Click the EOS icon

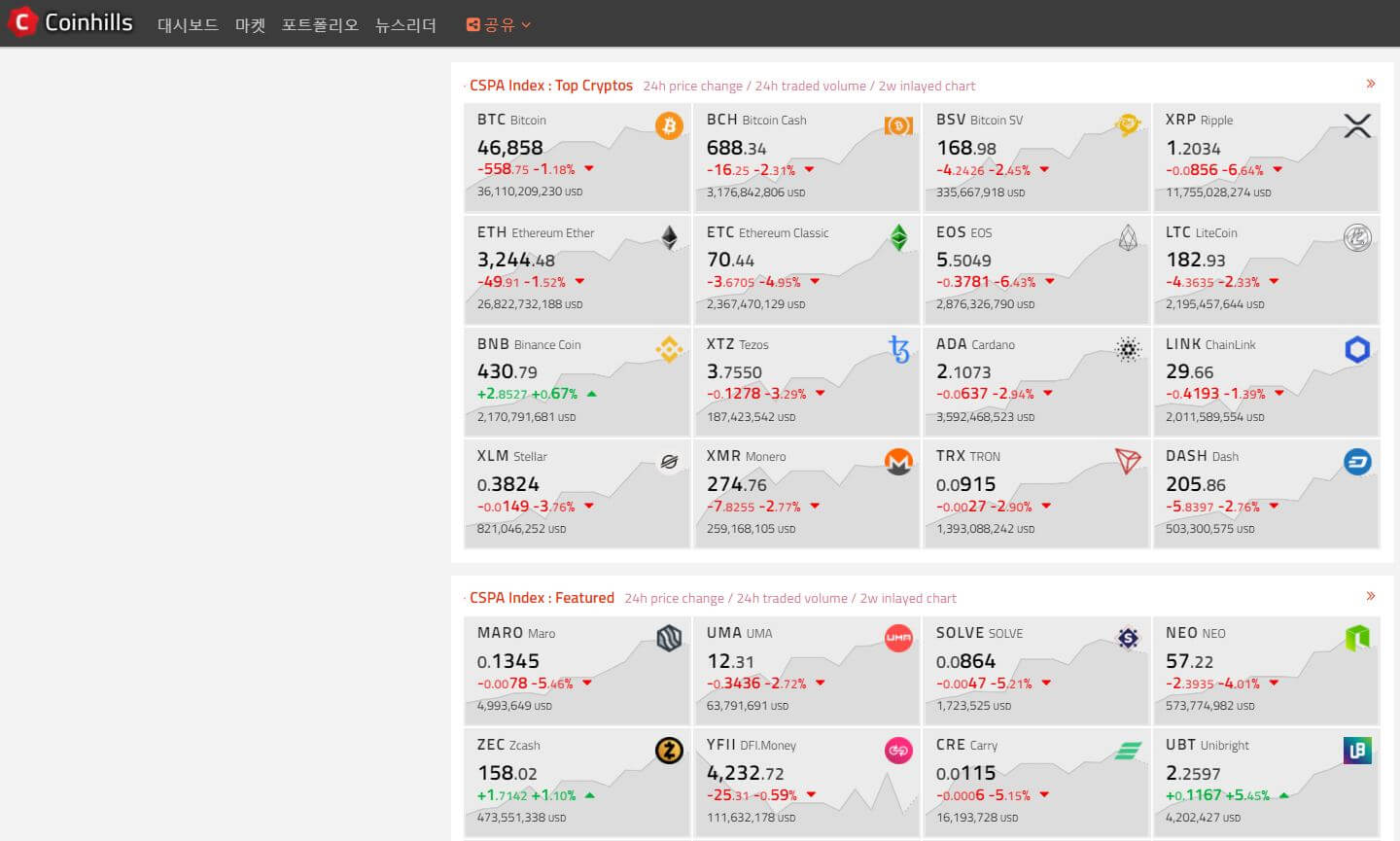(1128, 237)
